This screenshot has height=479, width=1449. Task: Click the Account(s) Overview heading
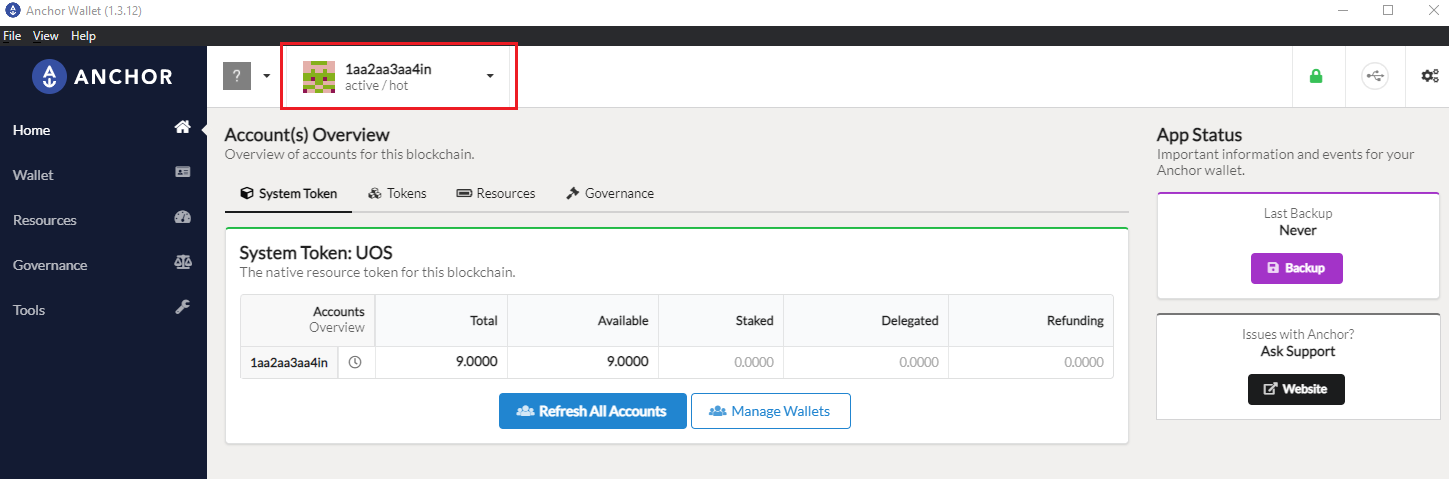(x=307, y=135)
